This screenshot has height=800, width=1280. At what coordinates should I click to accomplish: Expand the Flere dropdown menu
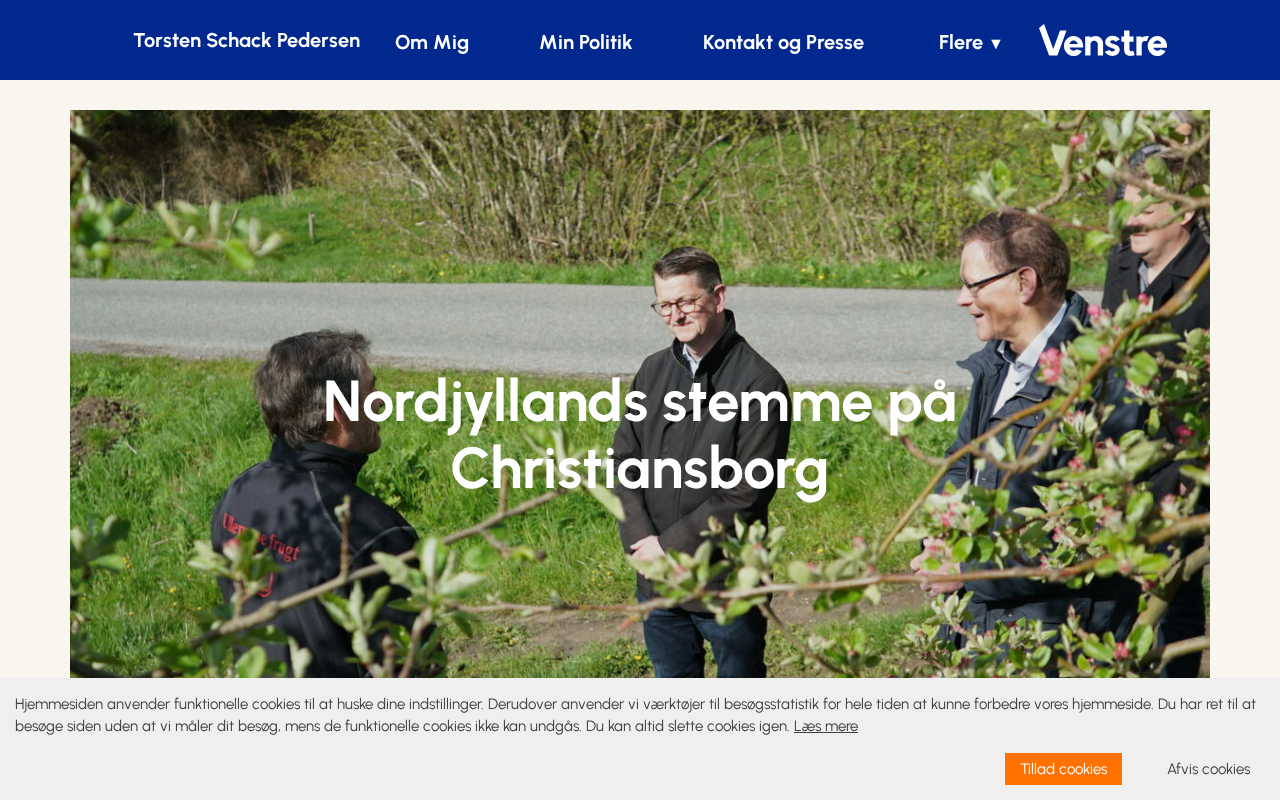(x=969, y=42)
